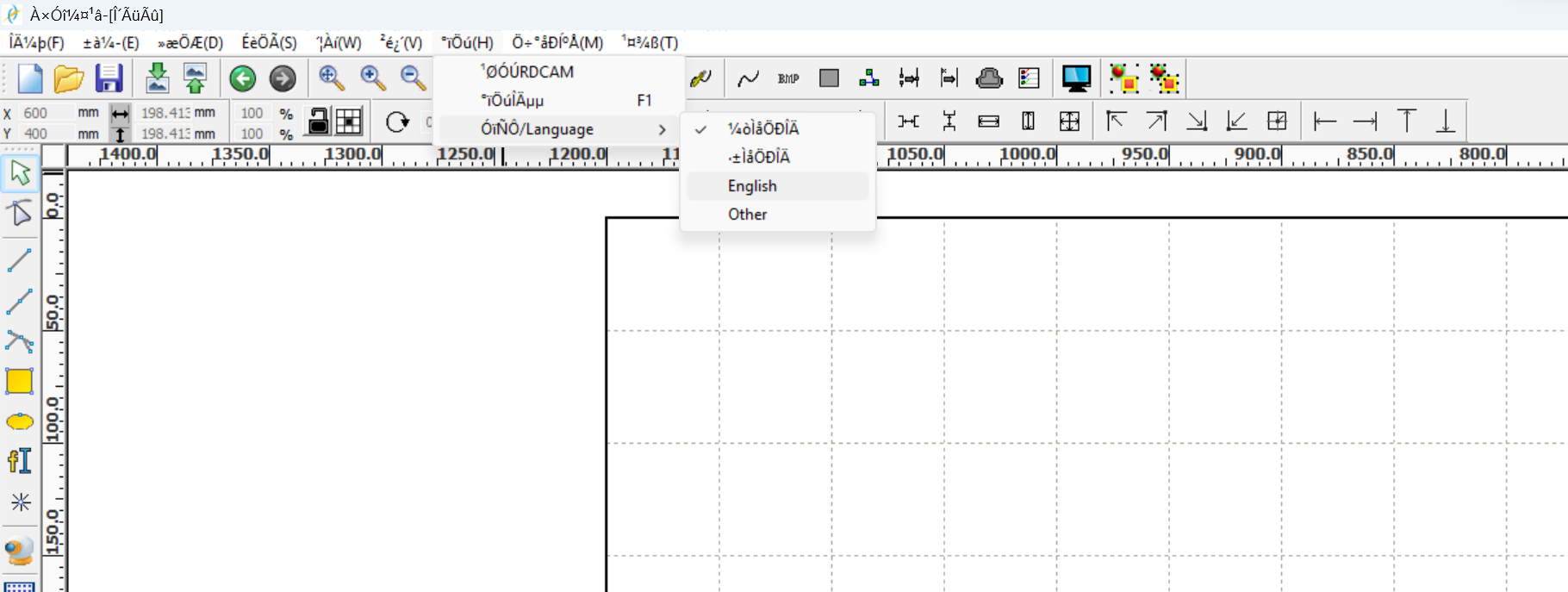The image size is (1568, 592).
Task: Select the checked Simplified Chinese language option
Action: (763, 128)
